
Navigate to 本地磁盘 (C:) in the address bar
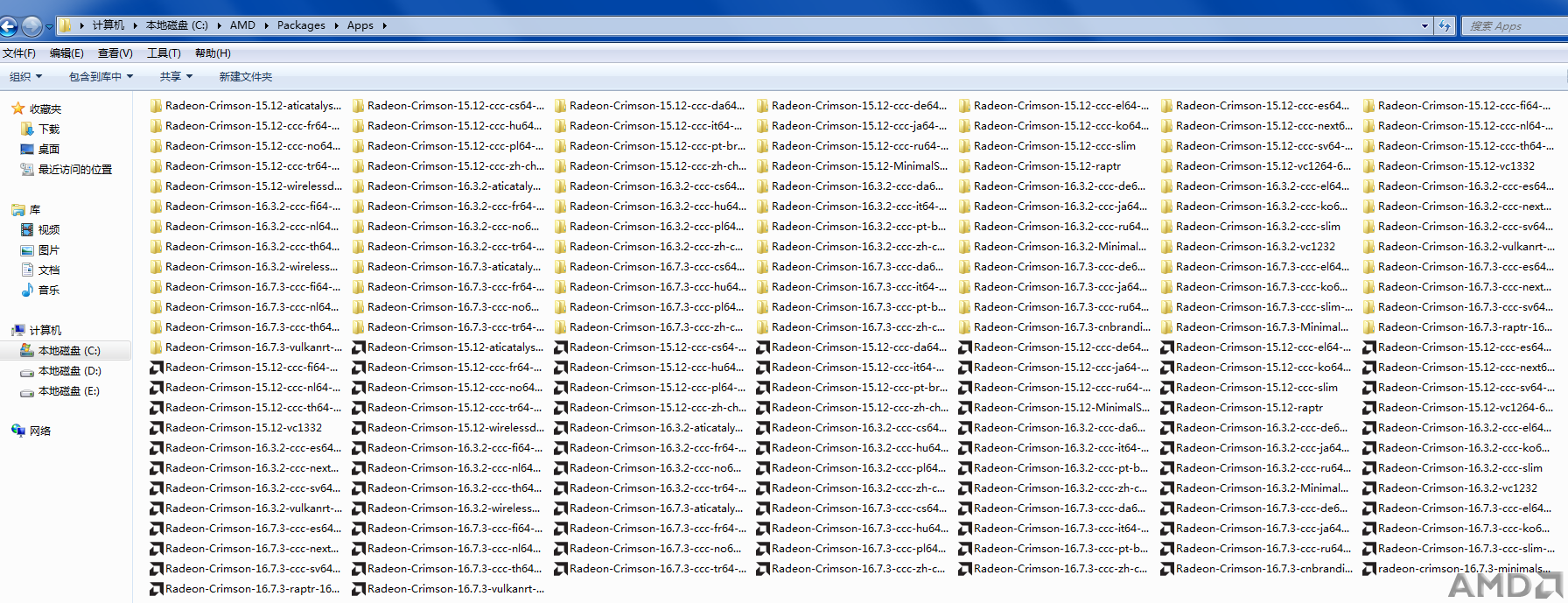(x=177, y=25)
